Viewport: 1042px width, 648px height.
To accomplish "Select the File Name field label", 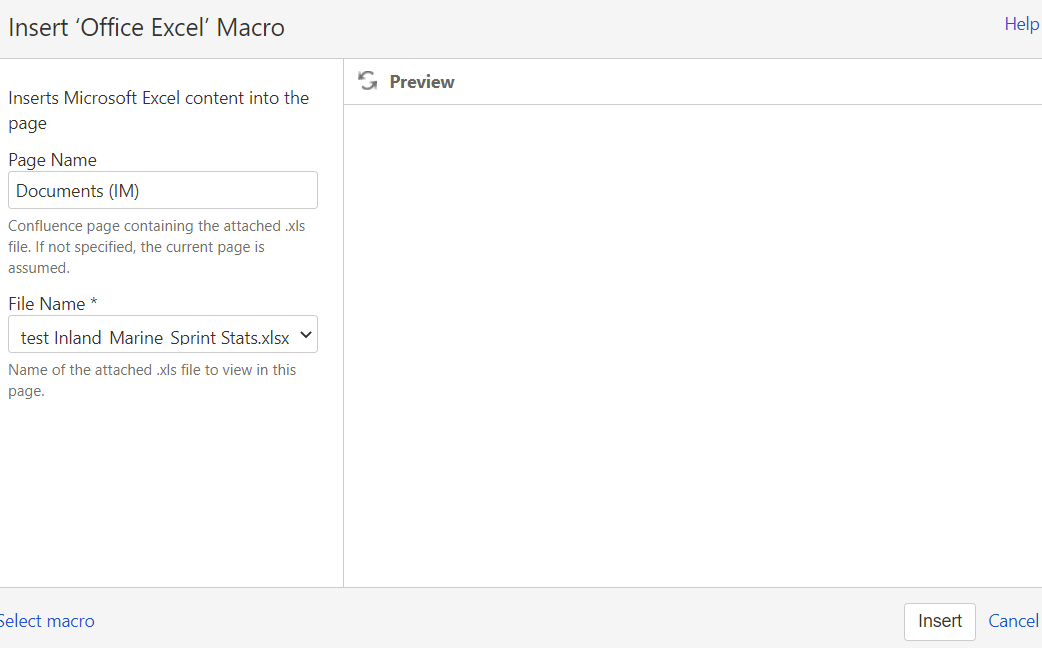I will 47,304.
